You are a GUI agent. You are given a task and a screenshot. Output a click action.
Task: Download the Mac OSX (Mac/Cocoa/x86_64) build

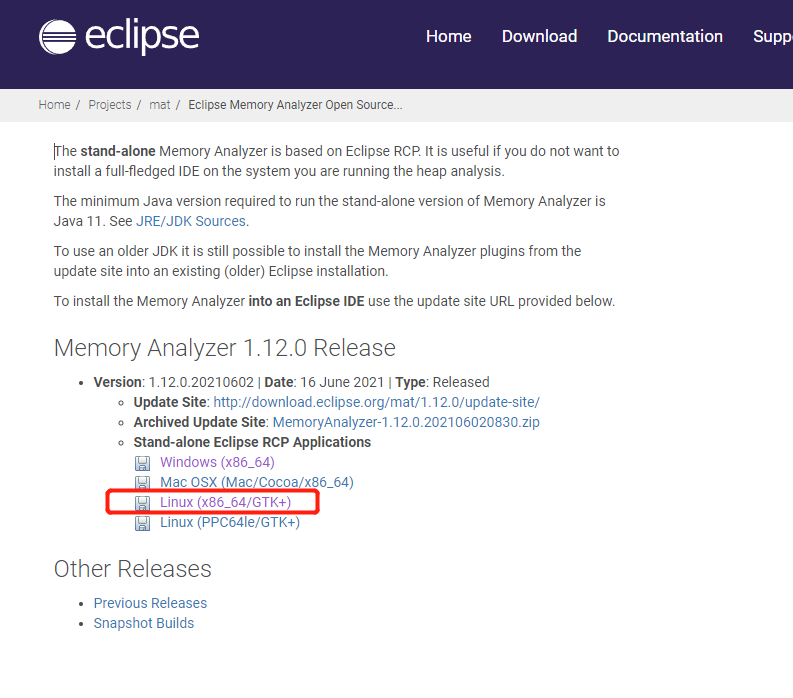256,482
